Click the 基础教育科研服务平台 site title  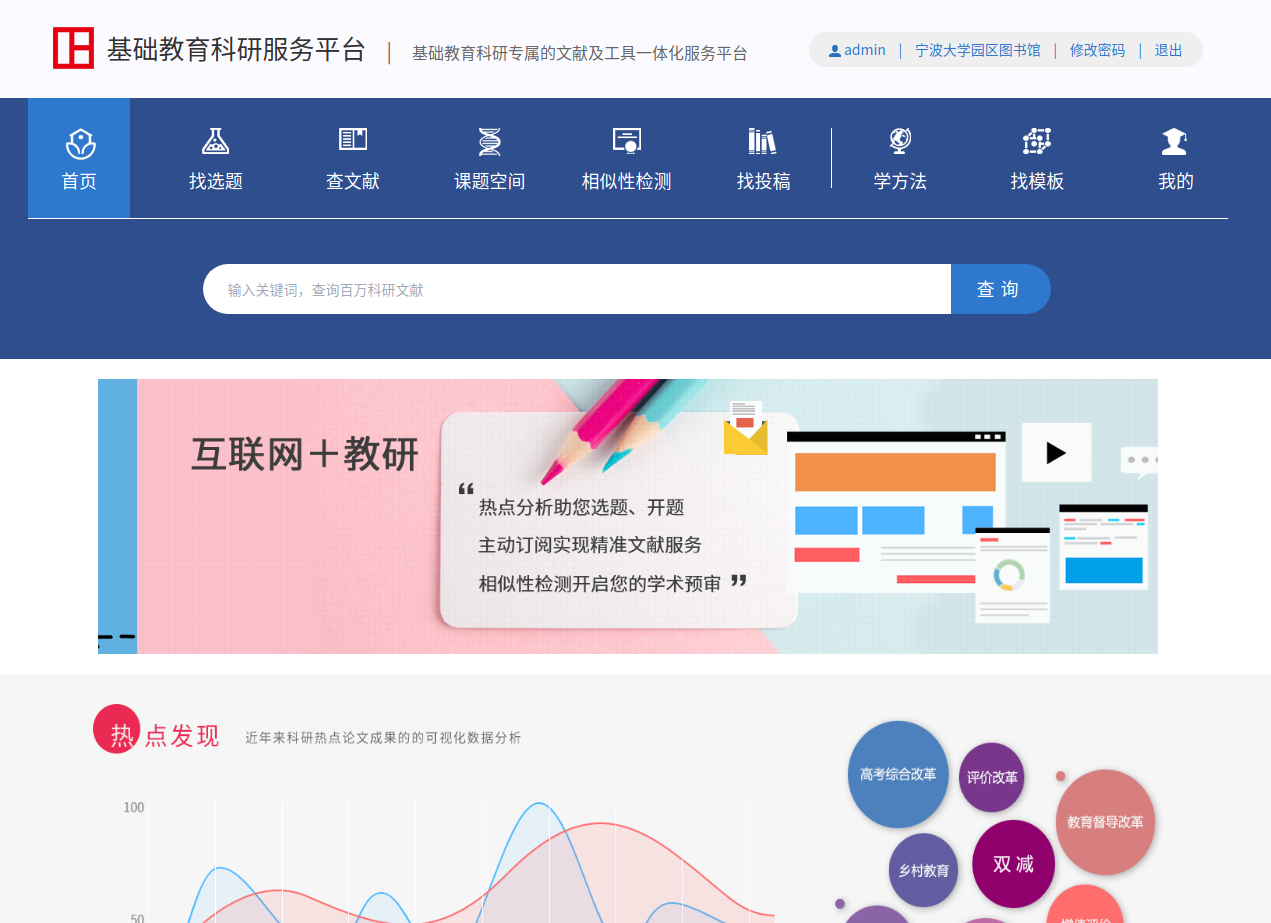236,50
